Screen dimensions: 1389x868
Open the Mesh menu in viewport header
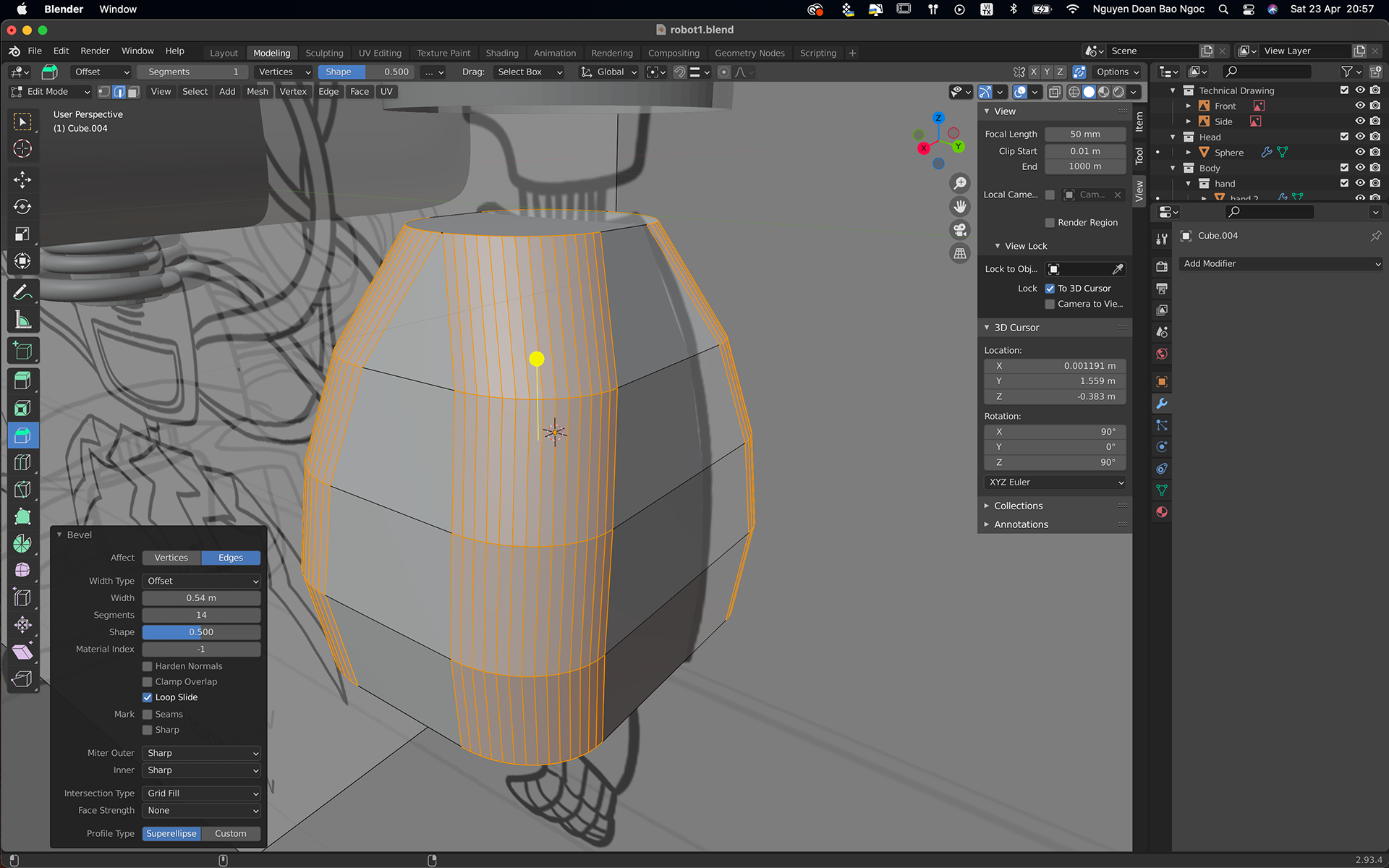(258, 92)
